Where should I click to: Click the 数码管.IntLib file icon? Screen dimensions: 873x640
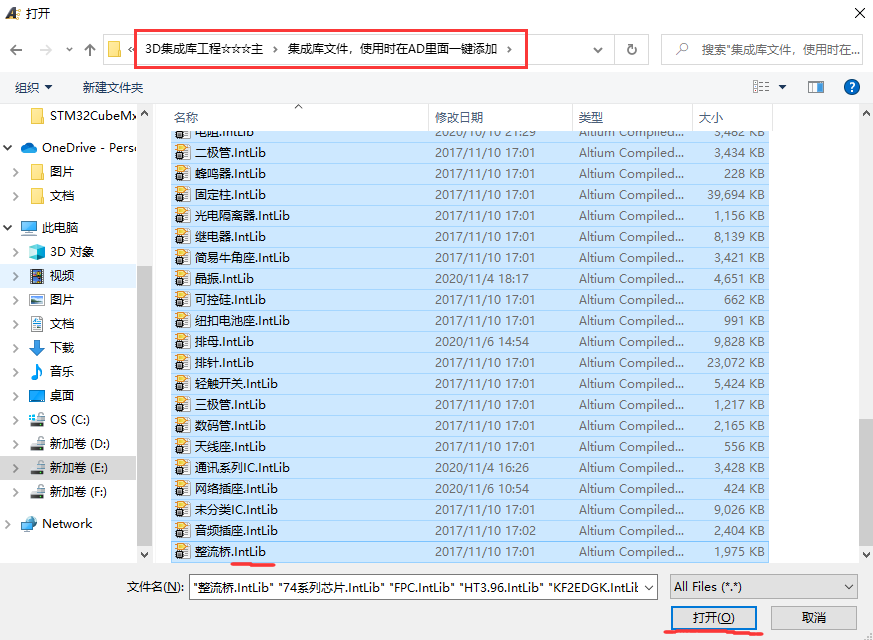click(x=182, y=426)
